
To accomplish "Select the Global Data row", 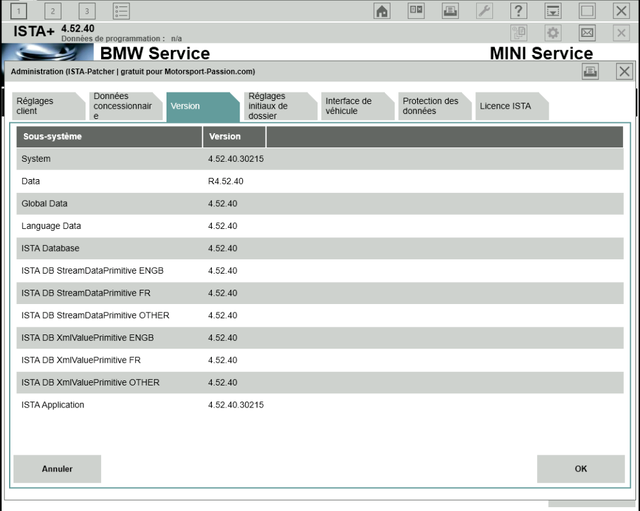I will click(x=320, y=204).
